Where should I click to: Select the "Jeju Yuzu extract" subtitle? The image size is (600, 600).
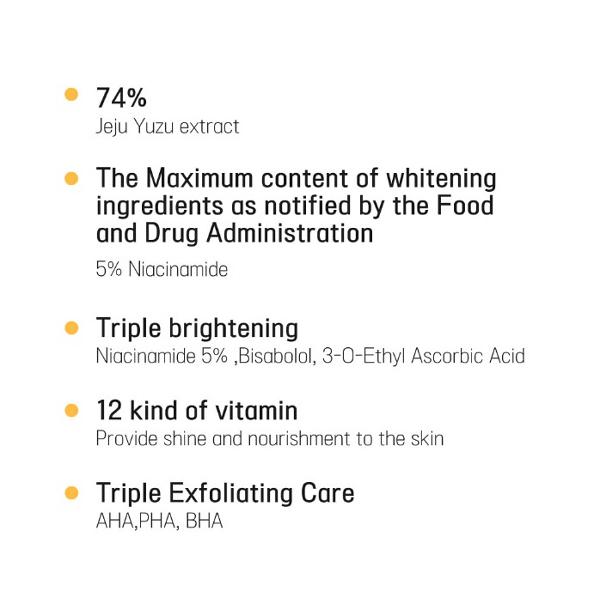[x=167, y=127]
